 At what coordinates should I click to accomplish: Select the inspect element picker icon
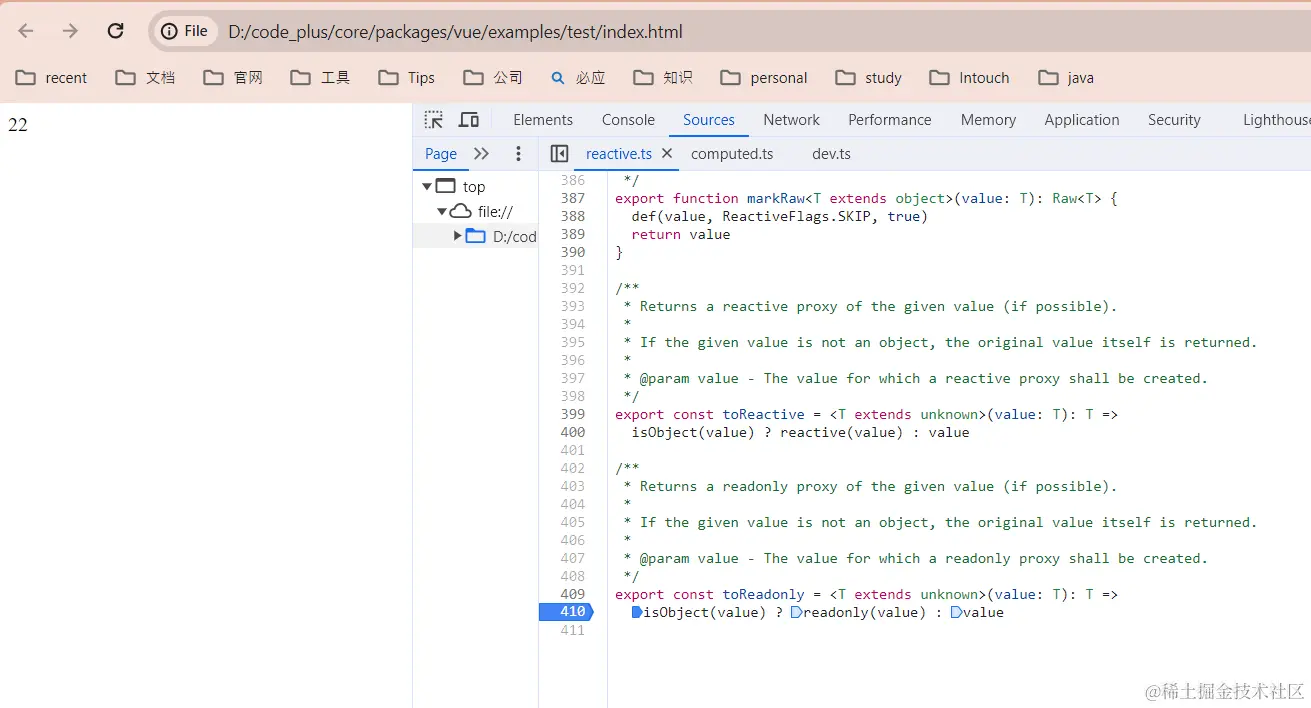(433, 120)
